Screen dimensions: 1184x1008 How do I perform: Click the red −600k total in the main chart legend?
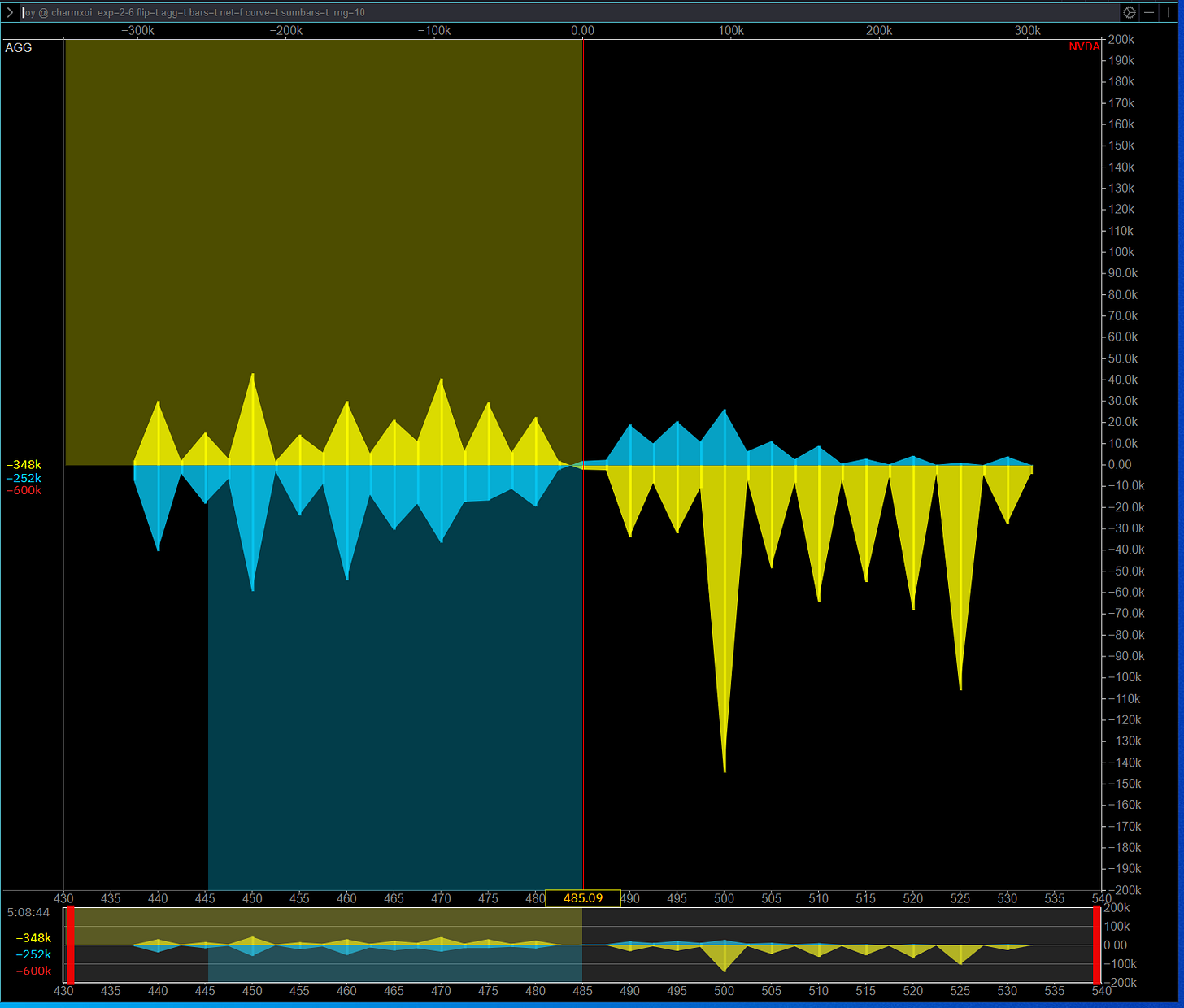click(24, 490)
